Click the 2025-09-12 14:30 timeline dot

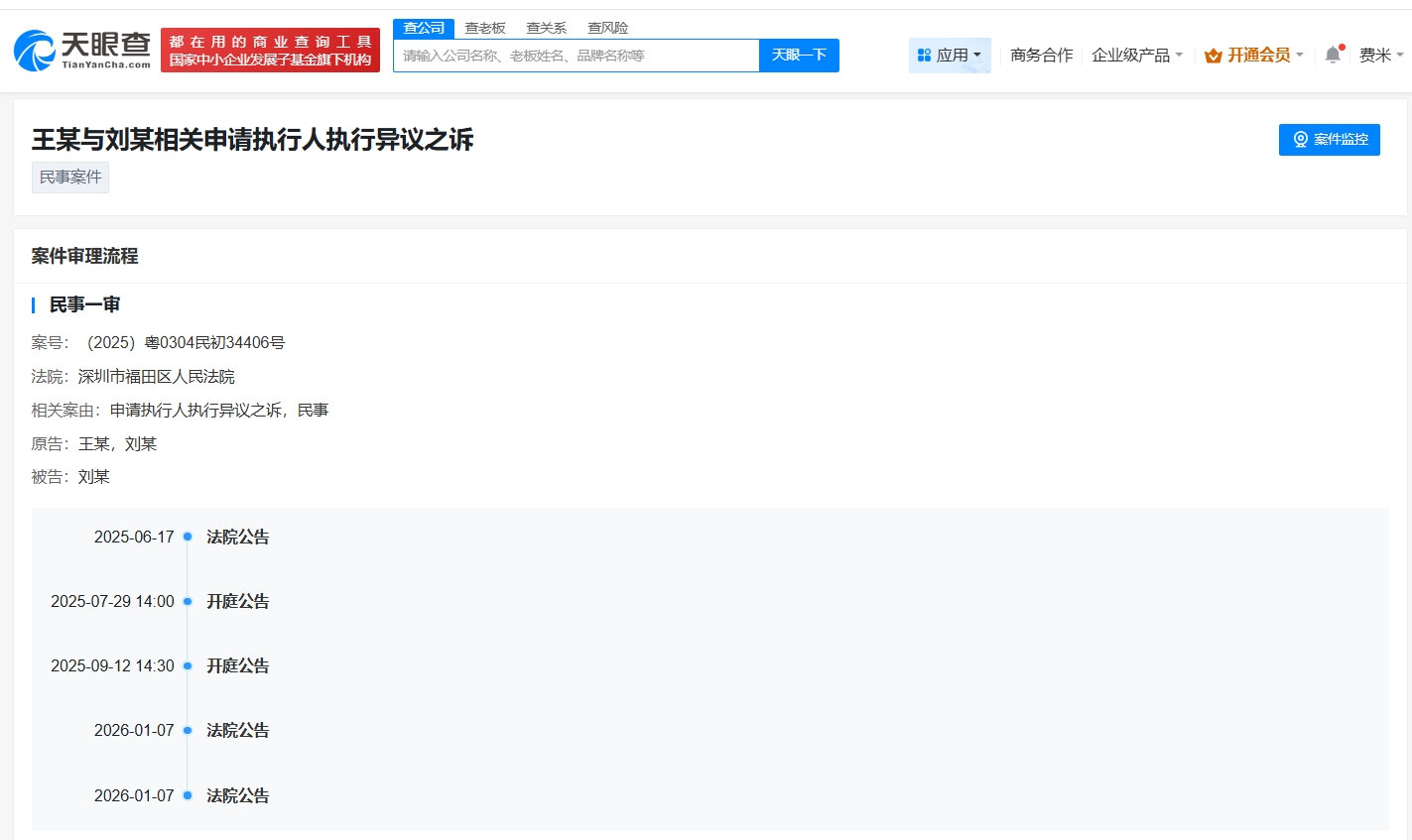[188, 665]
